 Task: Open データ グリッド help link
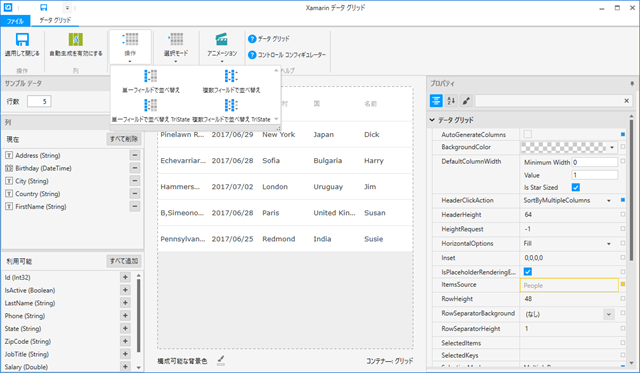(x=269, y=39)
